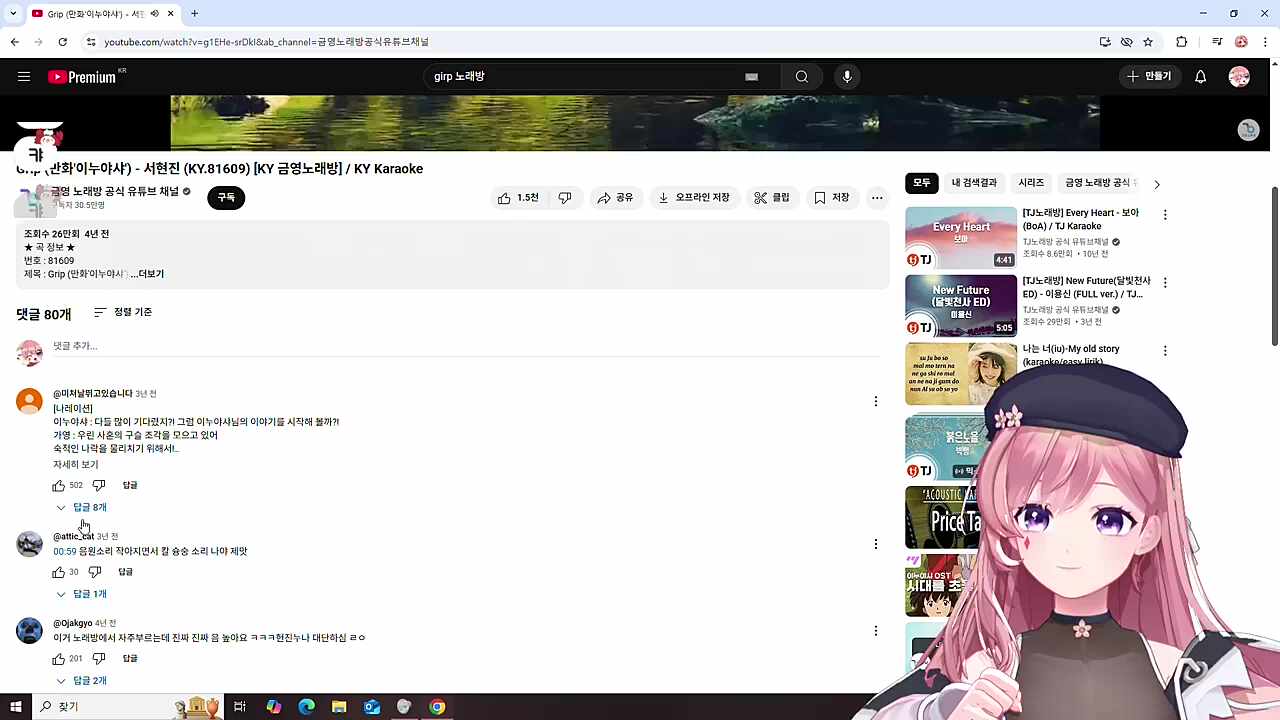The height and width of the screenshot is (720, 1280).
Task: Save the video to playlist 저장
Action: click(831, 198)
